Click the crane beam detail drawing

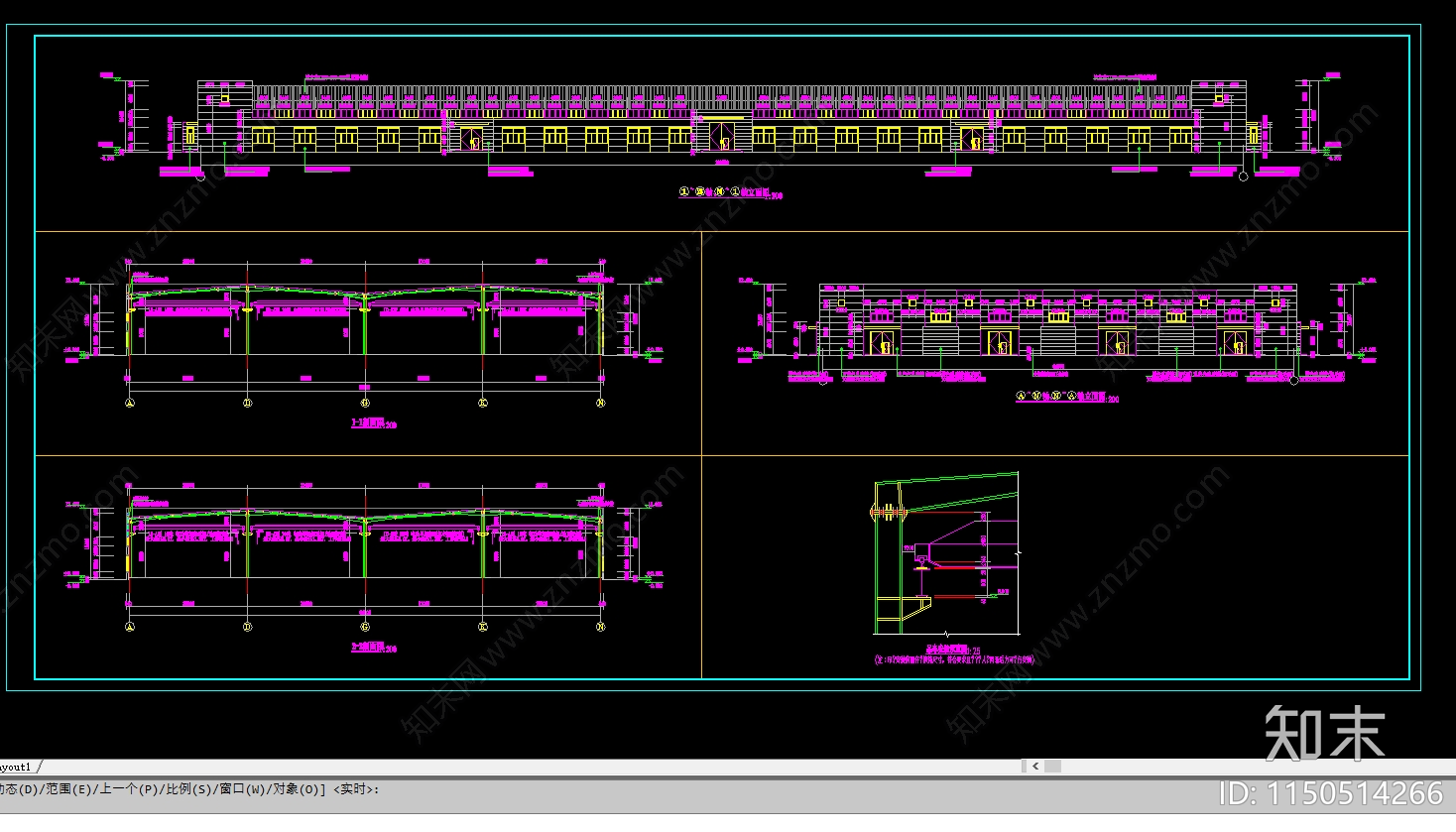tap(945, 553)
